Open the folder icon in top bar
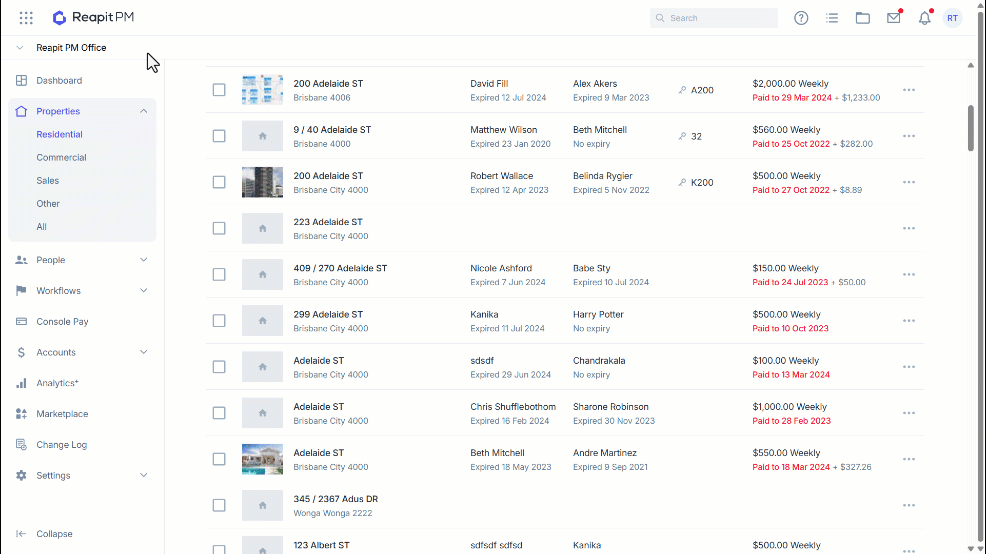The height and width of the screenshot is (554, 986). point(863,18)
